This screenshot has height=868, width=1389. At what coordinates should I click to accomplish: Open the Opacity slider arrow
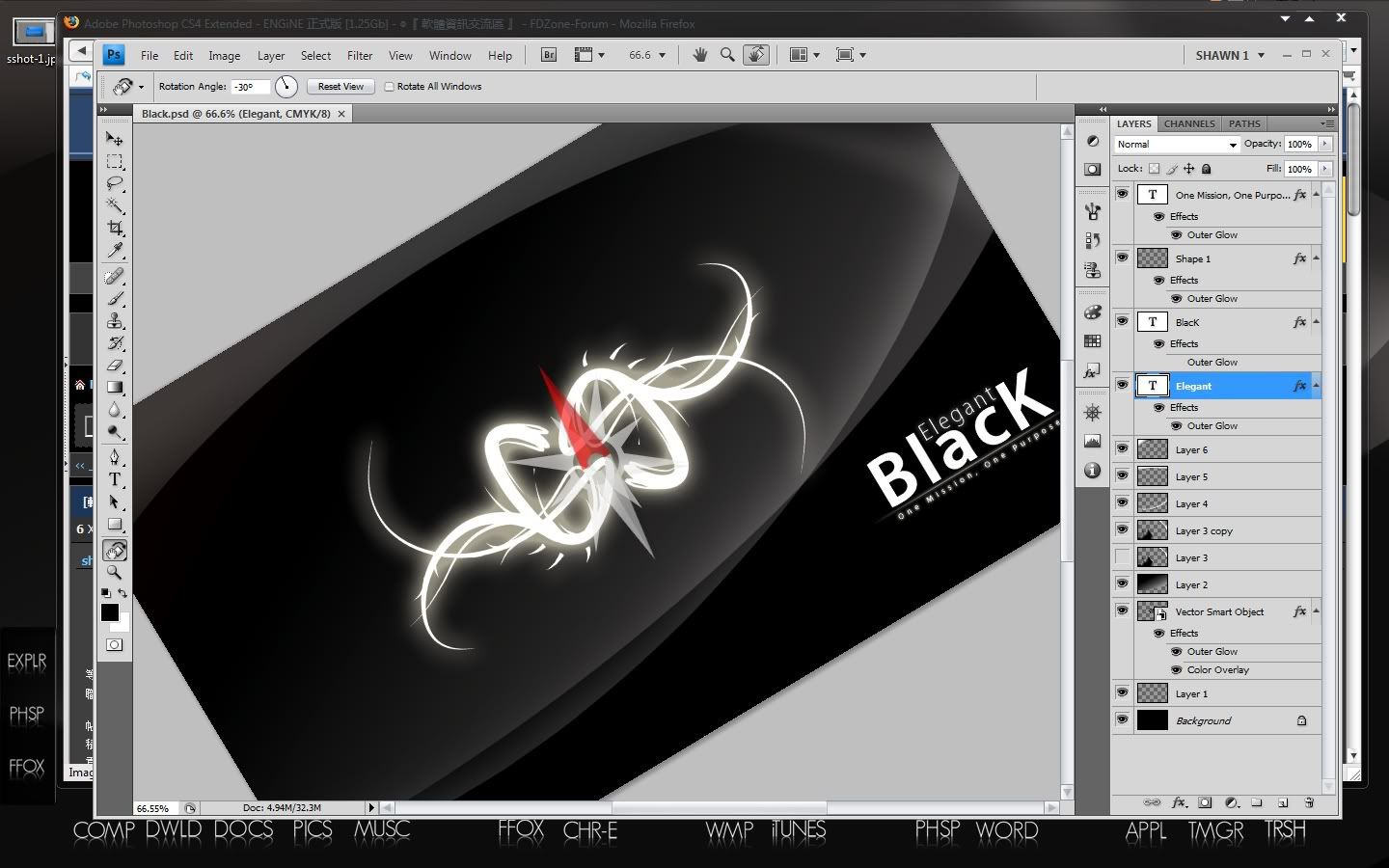(x=1325, y=145)
